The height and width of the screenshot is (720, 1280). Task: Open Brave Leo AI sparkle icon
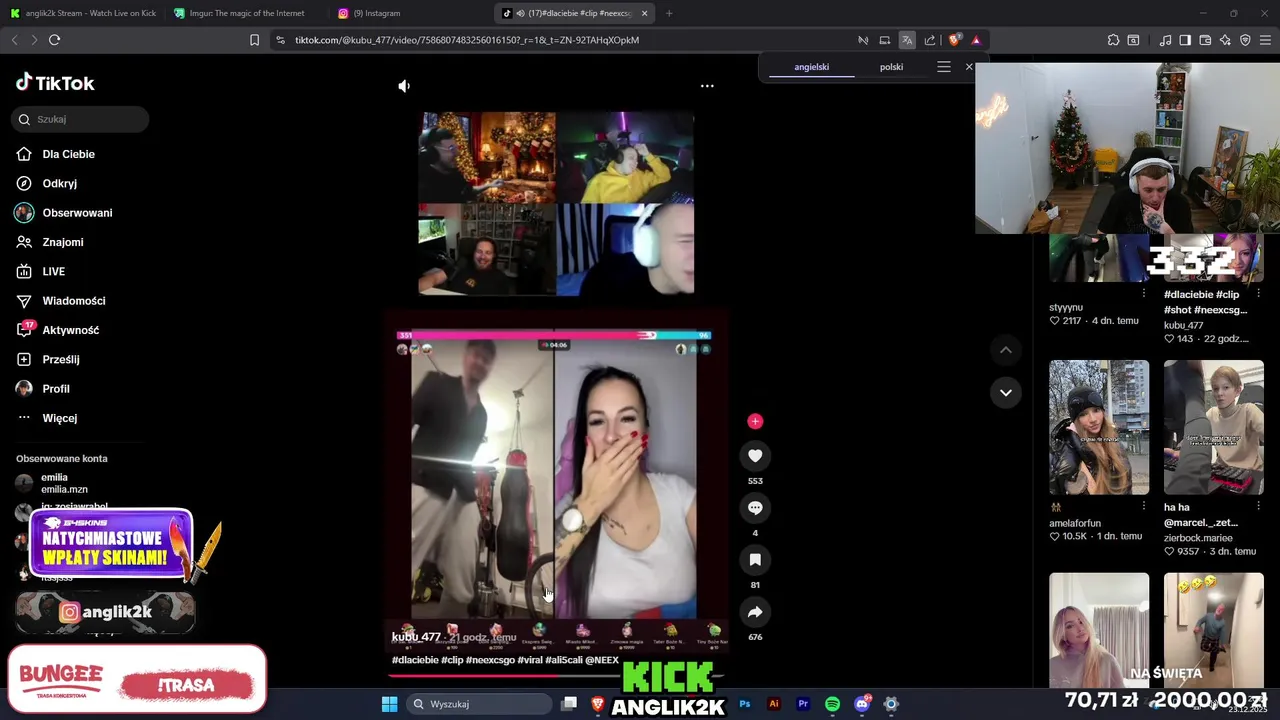(x=1225, y=40)
